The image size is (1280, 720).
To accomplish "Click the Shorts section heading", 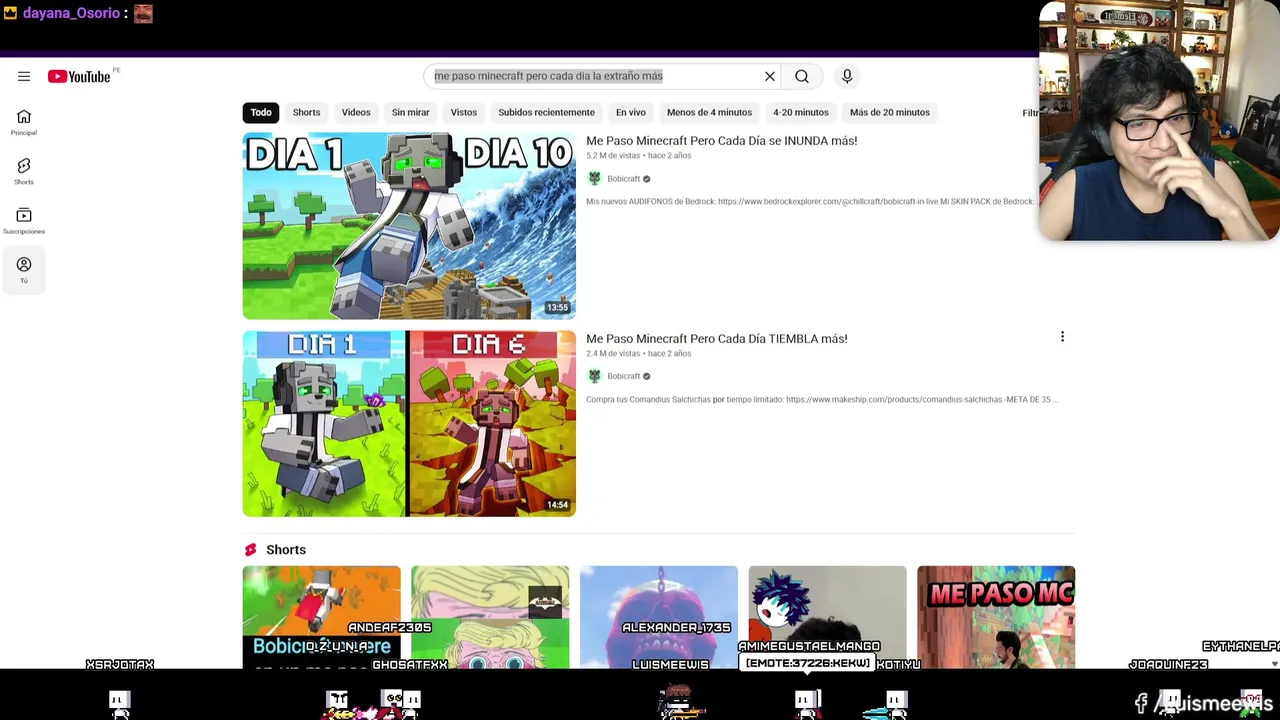I will click(286, 550).
